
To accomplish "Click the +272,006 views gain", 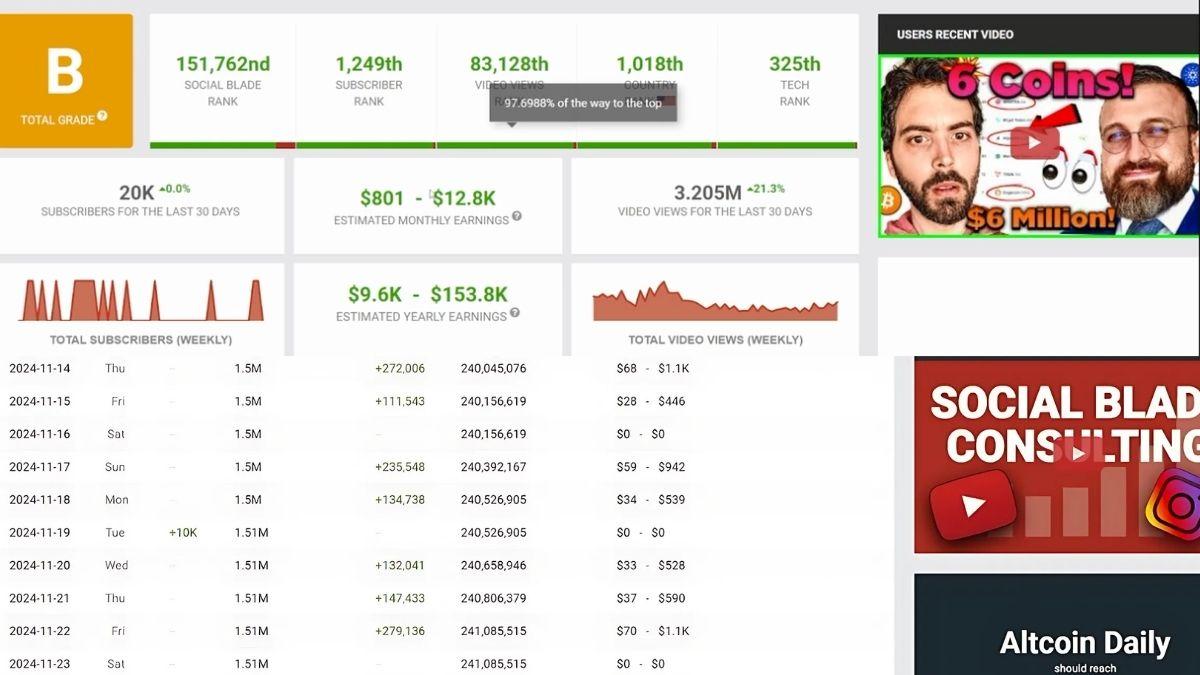I will (x=400, y=368).
